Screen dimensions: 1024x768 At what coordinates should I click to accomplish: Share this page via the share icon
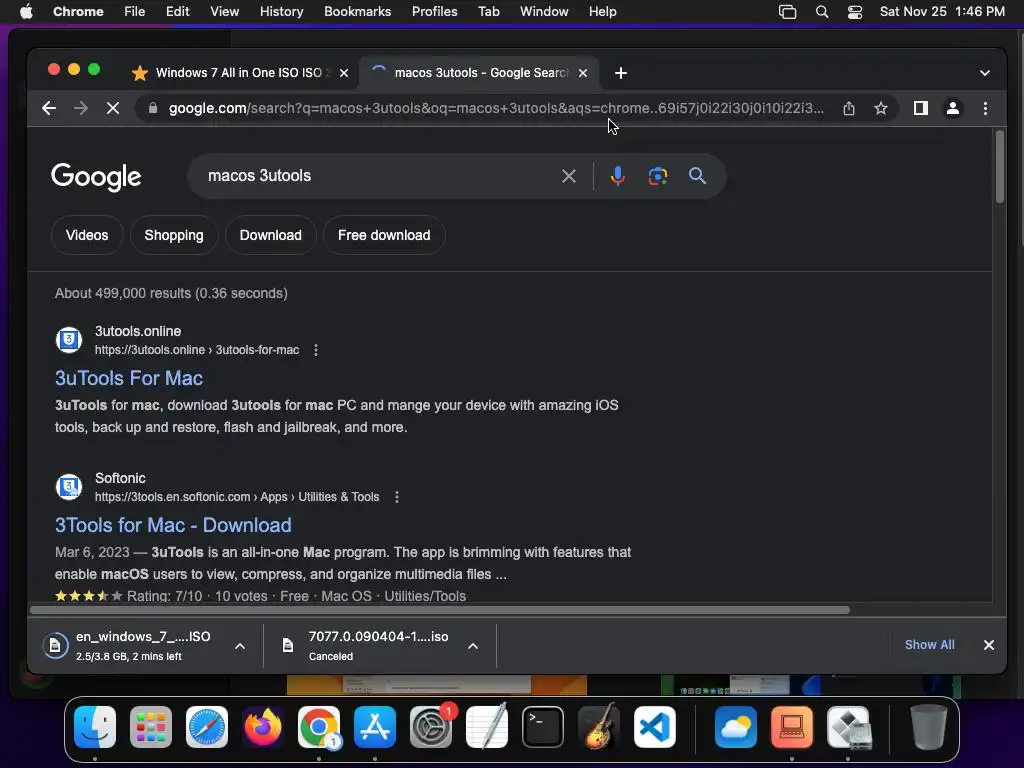coord(848,108)
